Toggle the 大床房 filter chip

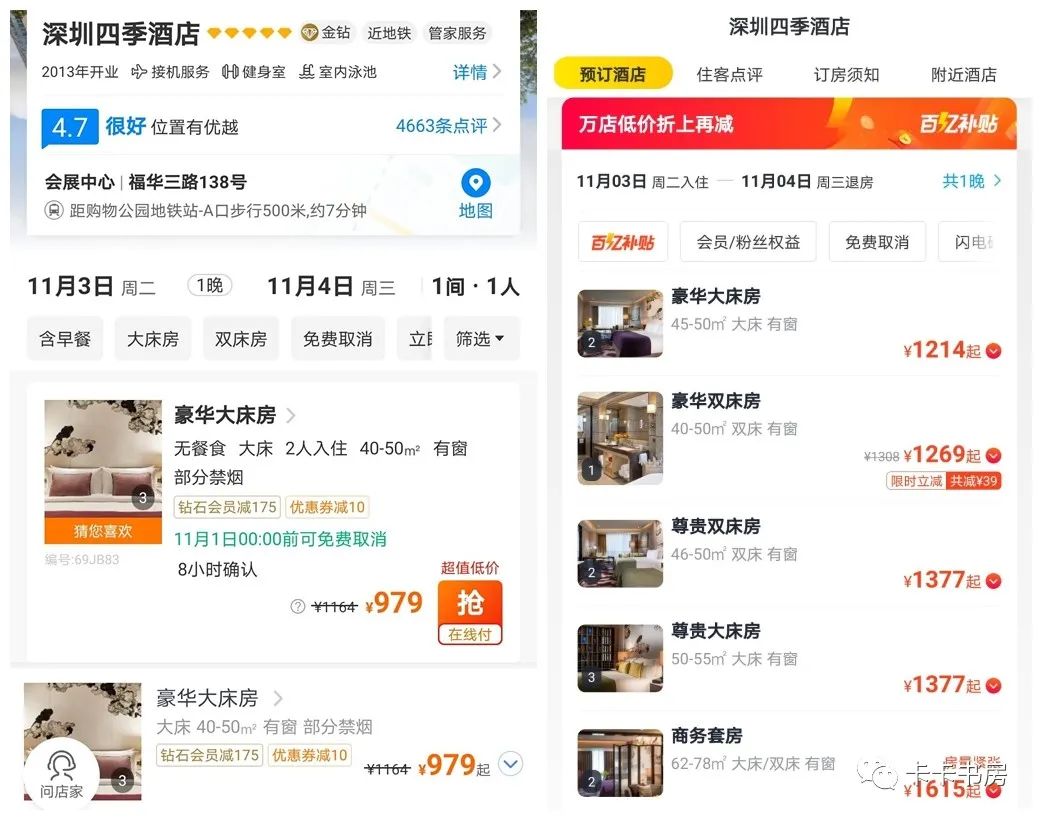coord(153,339)
